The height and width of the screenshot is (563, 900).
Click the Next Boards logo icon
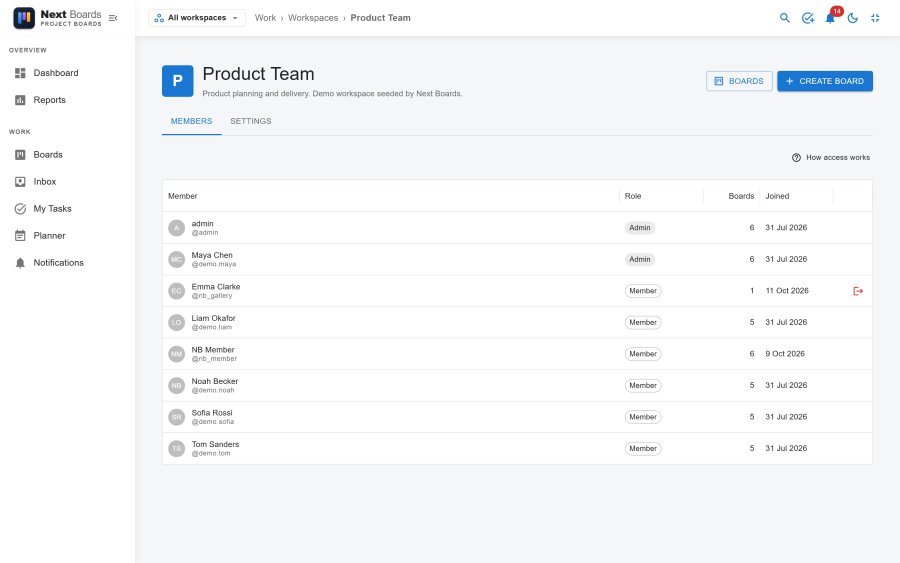(24, 18)
